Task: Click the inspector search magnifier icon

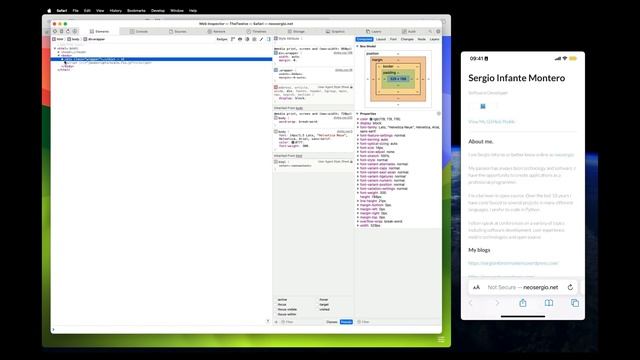Action: click(430, 31)
